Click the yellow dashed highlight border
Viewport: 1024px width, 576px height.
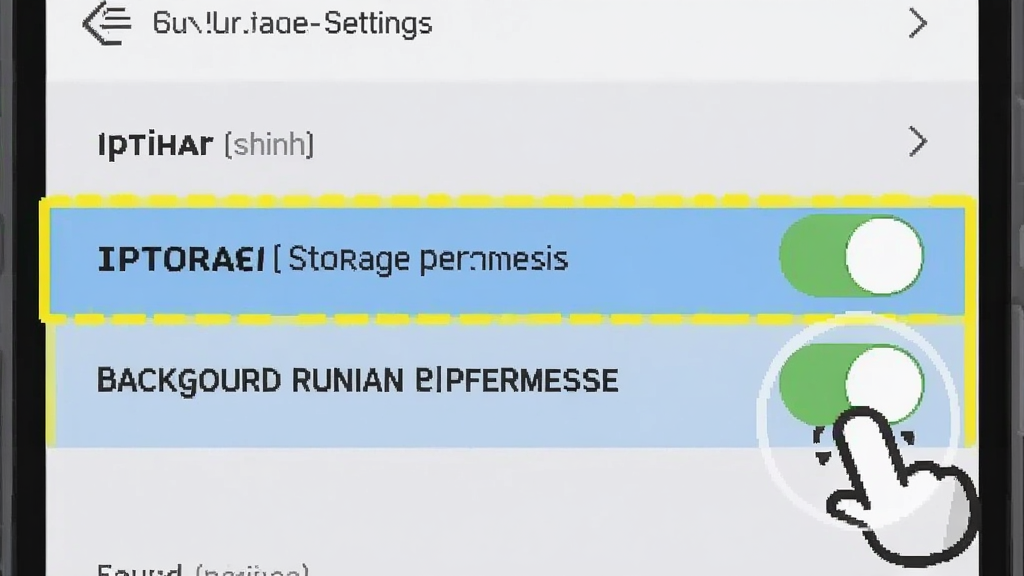508,199
